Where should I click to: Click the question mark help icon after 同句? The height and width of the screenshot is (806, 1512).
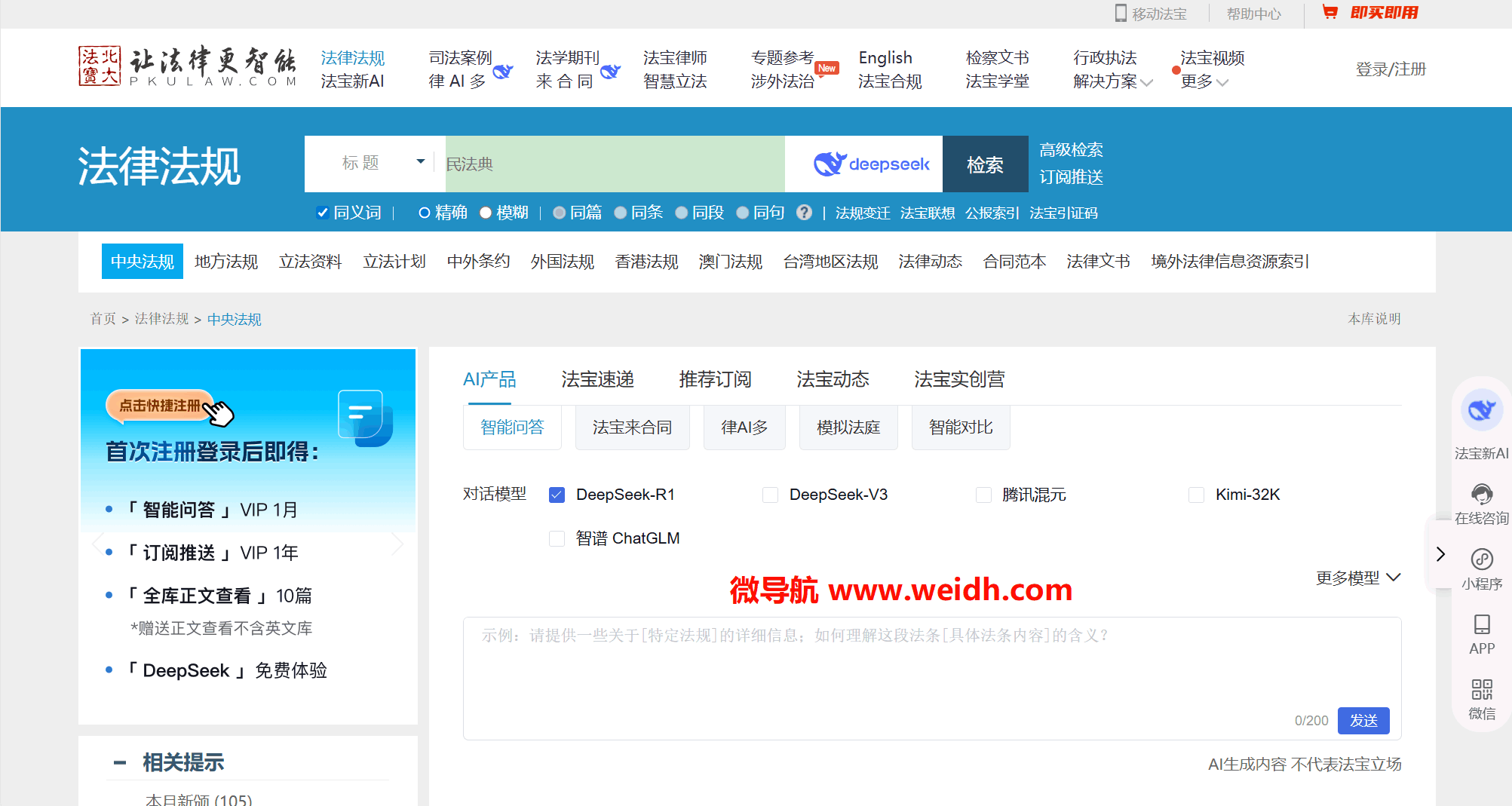[x=804, y=213]
